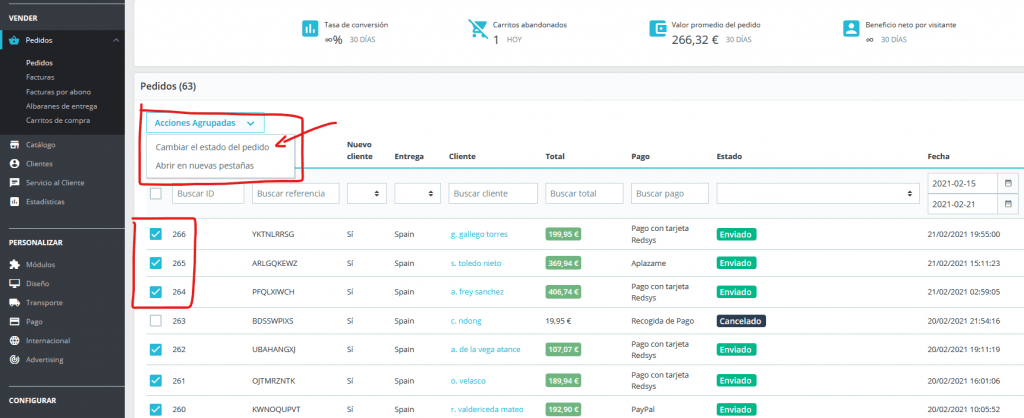Click reference BDSSWPIXS
Image resolution: width=1024 pixels, height=418 pixels.
point(272,321)
